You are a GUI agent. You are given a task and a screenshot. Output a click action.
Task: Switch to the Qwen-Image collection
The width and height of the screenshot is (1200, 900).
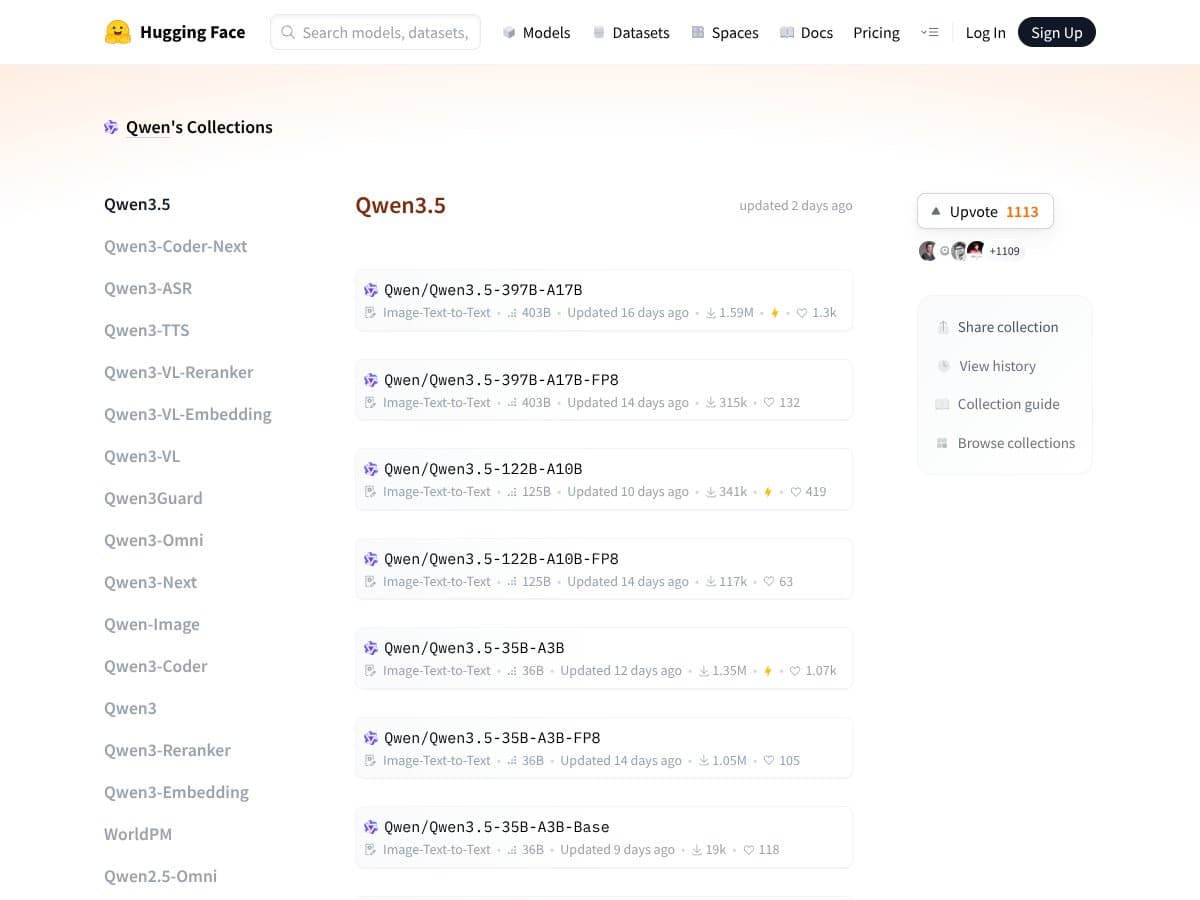(152, 624)
